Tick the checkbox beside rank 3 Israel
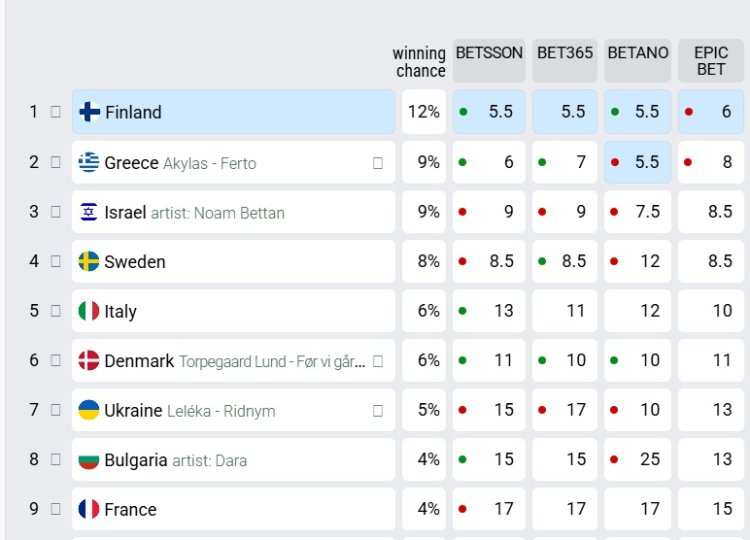Screen dimensions: 750x540 pyautogui.click(x=56, y=212)
